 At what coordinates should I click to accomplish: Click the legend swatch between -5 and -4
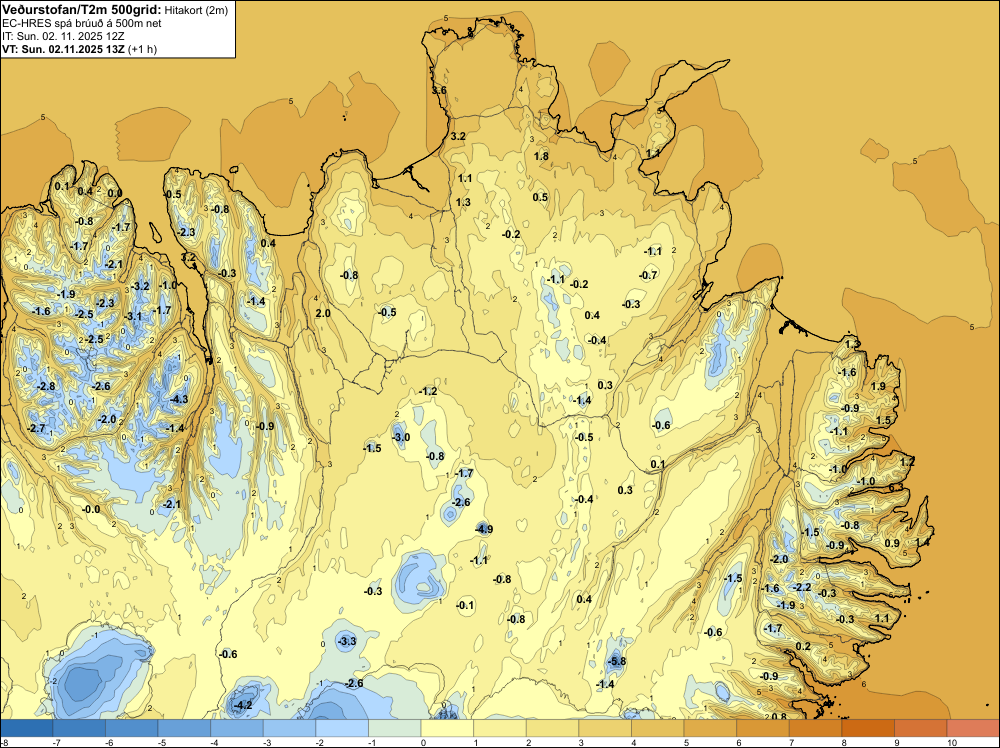point(184,728)
